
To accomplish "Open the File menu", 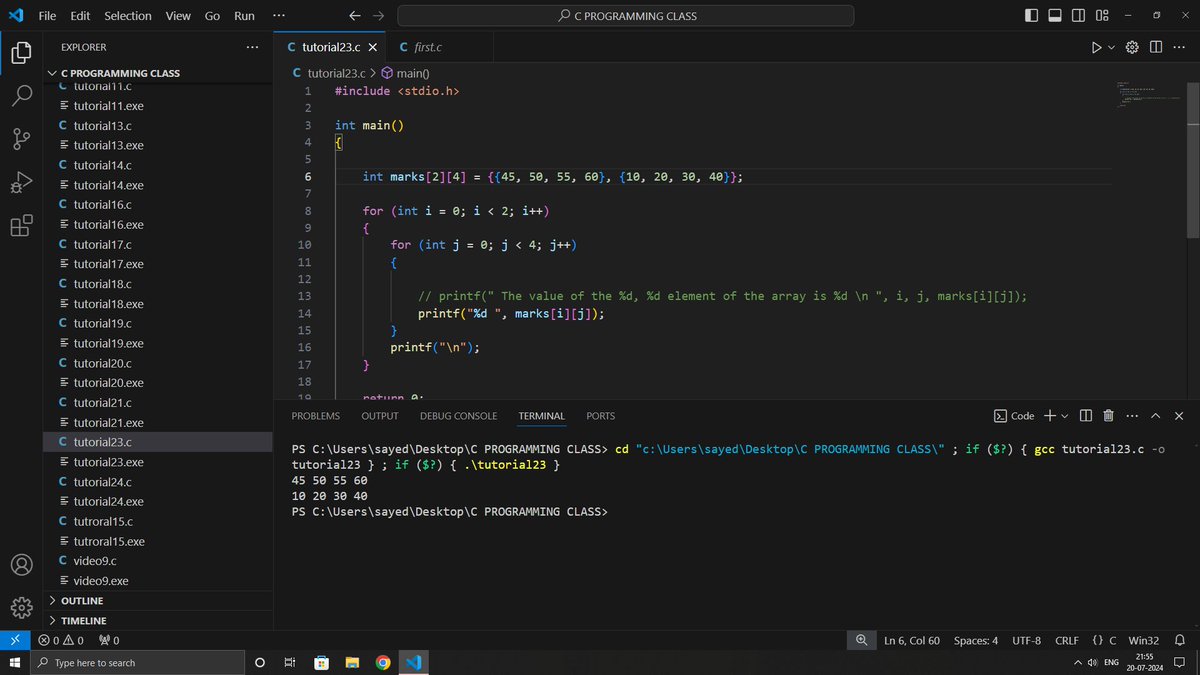I will pyautogui.click(x=47, y=16).
